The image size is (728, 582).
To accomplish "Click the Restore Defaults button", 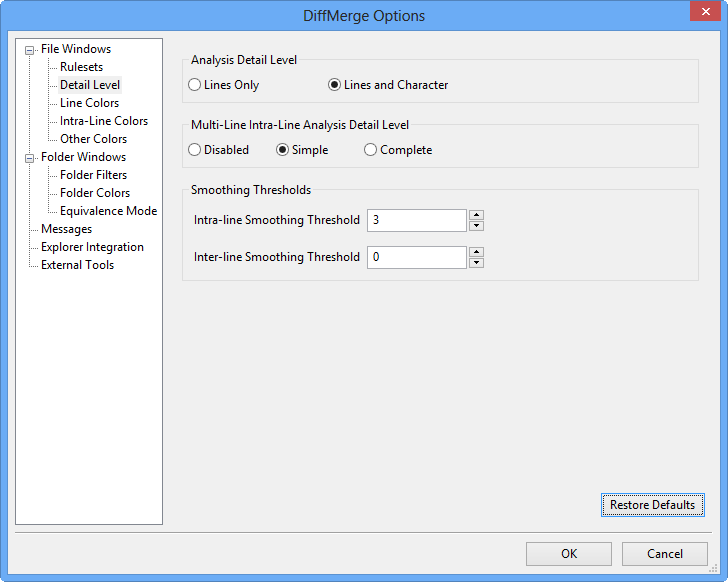I will (652, 505).
